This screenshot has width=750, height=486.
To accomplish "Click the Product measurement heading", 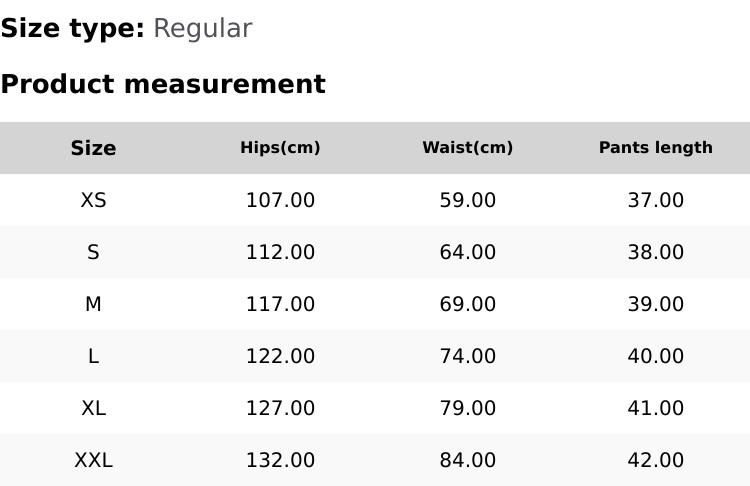I will pos(163,84).
